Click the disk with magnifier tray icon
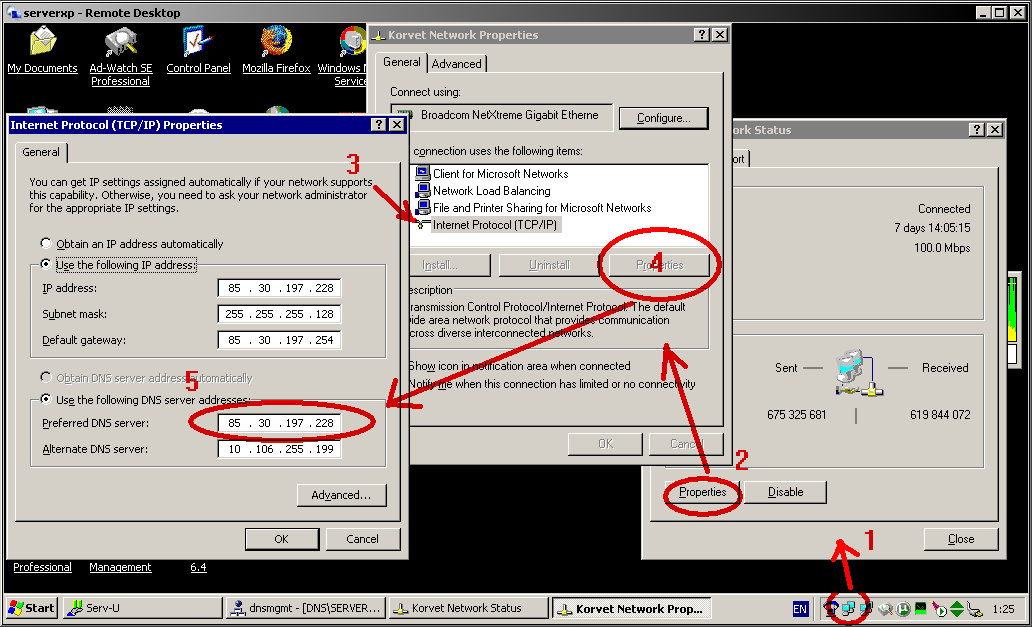 885,609
